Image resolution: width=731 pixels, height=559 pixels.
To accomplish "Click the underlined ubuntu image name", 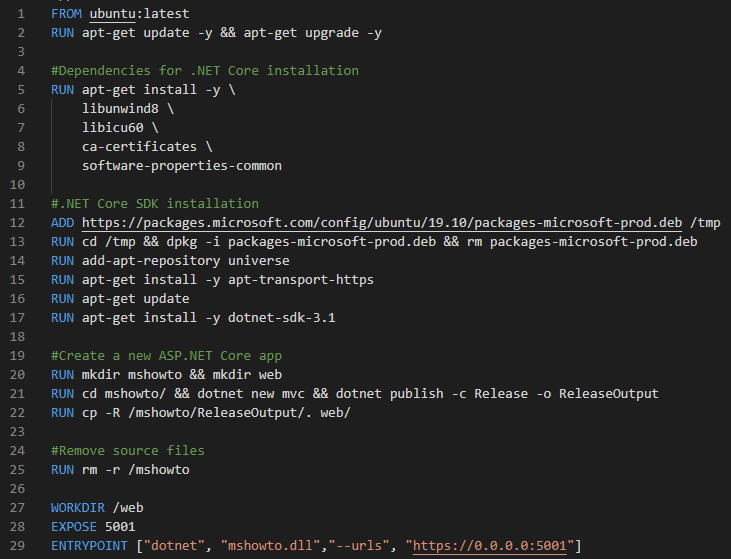I will 112,14.
